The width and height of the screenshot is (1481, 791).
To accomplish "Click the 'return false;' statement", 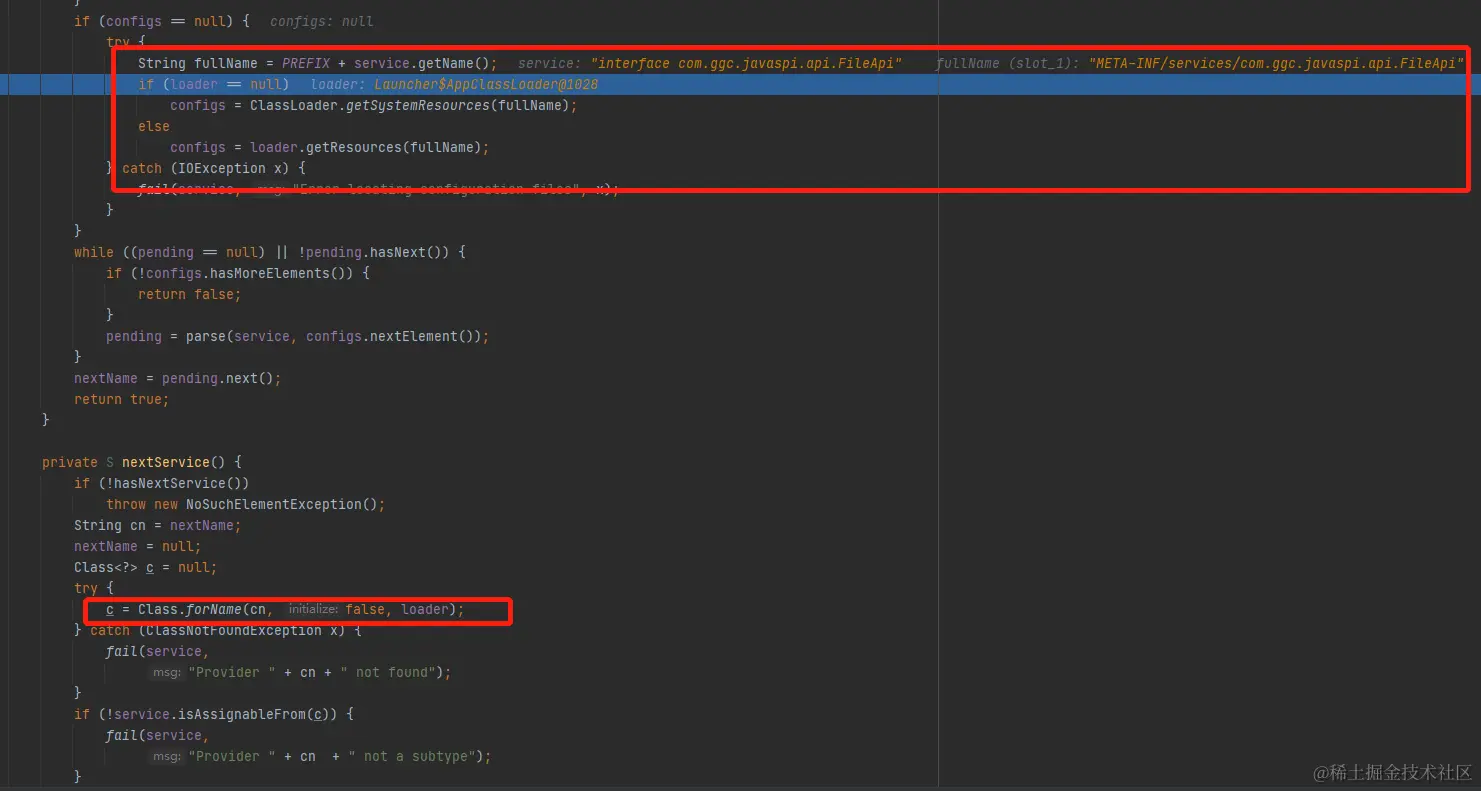I will click(x=190, y=294).
